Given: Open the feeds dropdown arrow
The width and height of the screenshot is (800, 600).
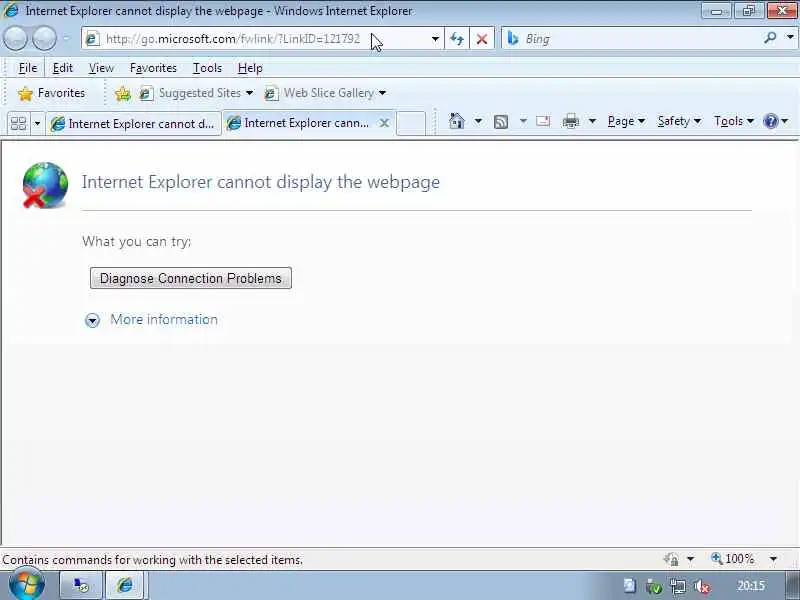Looking at the screenshot, I should tap(523, 121).
